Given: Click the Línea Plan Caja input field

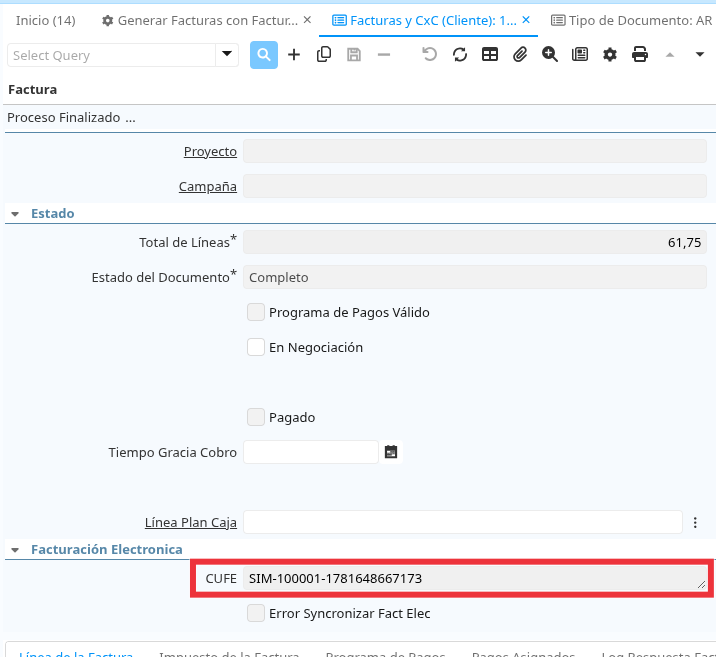Looking at the screenshot, I should [x=463, y=522].
